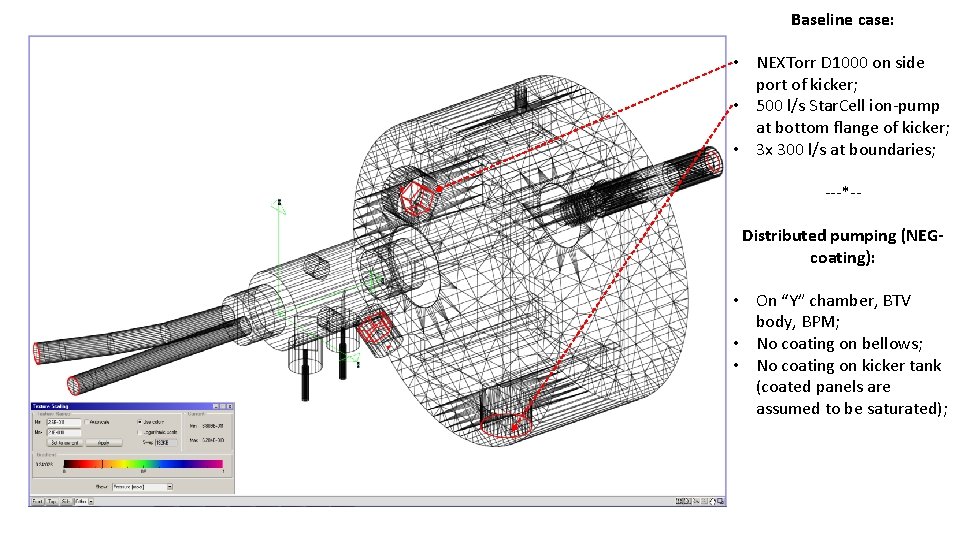Click "No coating on bellows" text

[x=839, y=343]
